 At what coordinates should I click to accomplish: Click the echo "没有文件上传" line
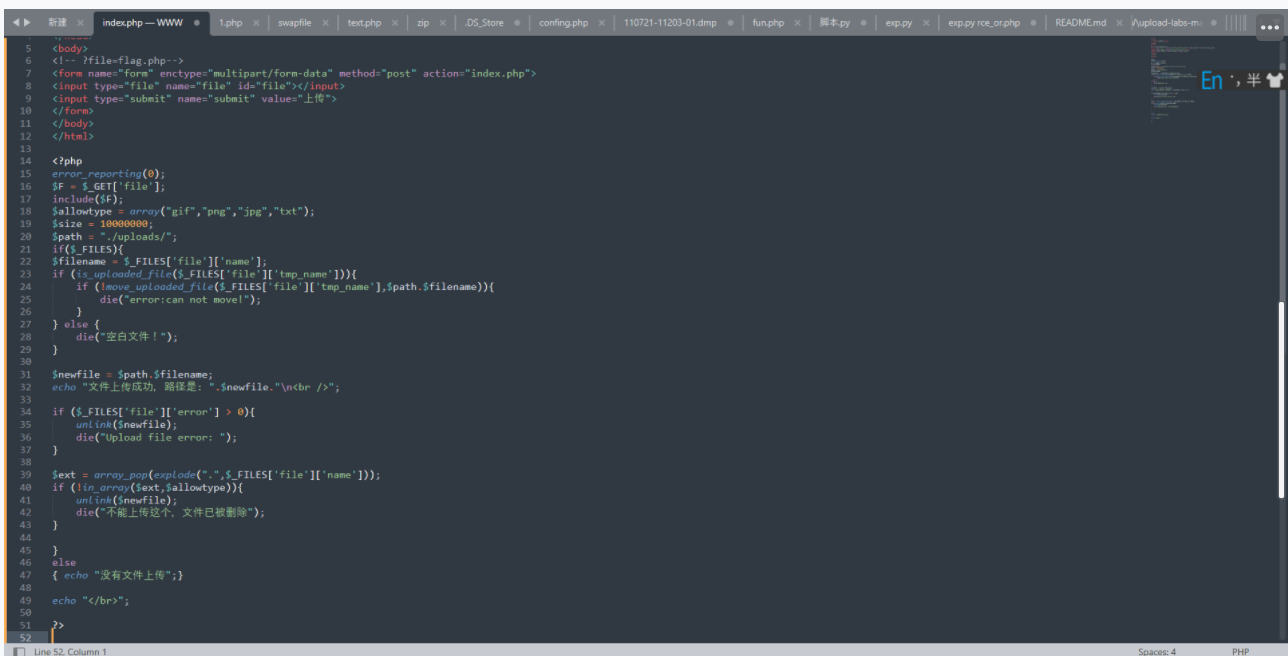click(x=118, y=575)
